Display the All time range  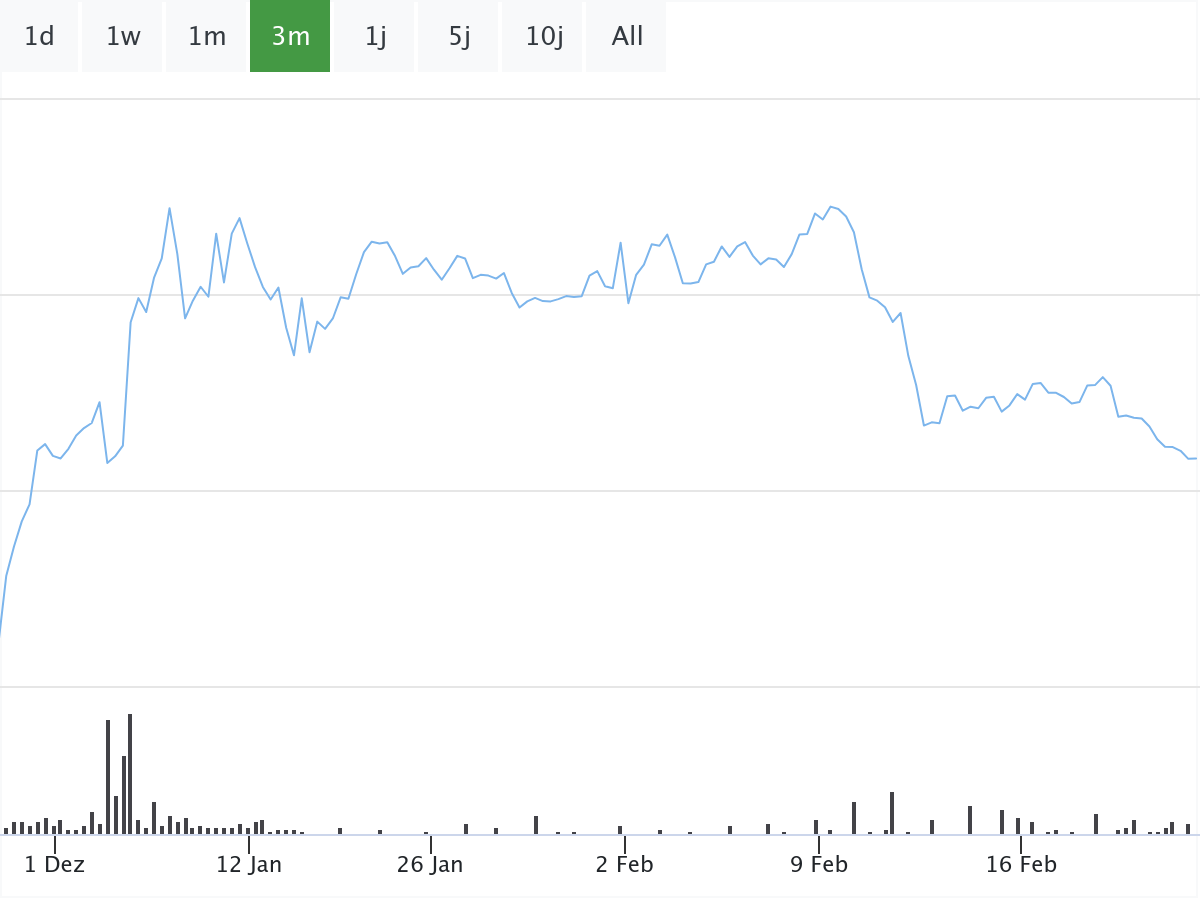(x=627, y=37)
